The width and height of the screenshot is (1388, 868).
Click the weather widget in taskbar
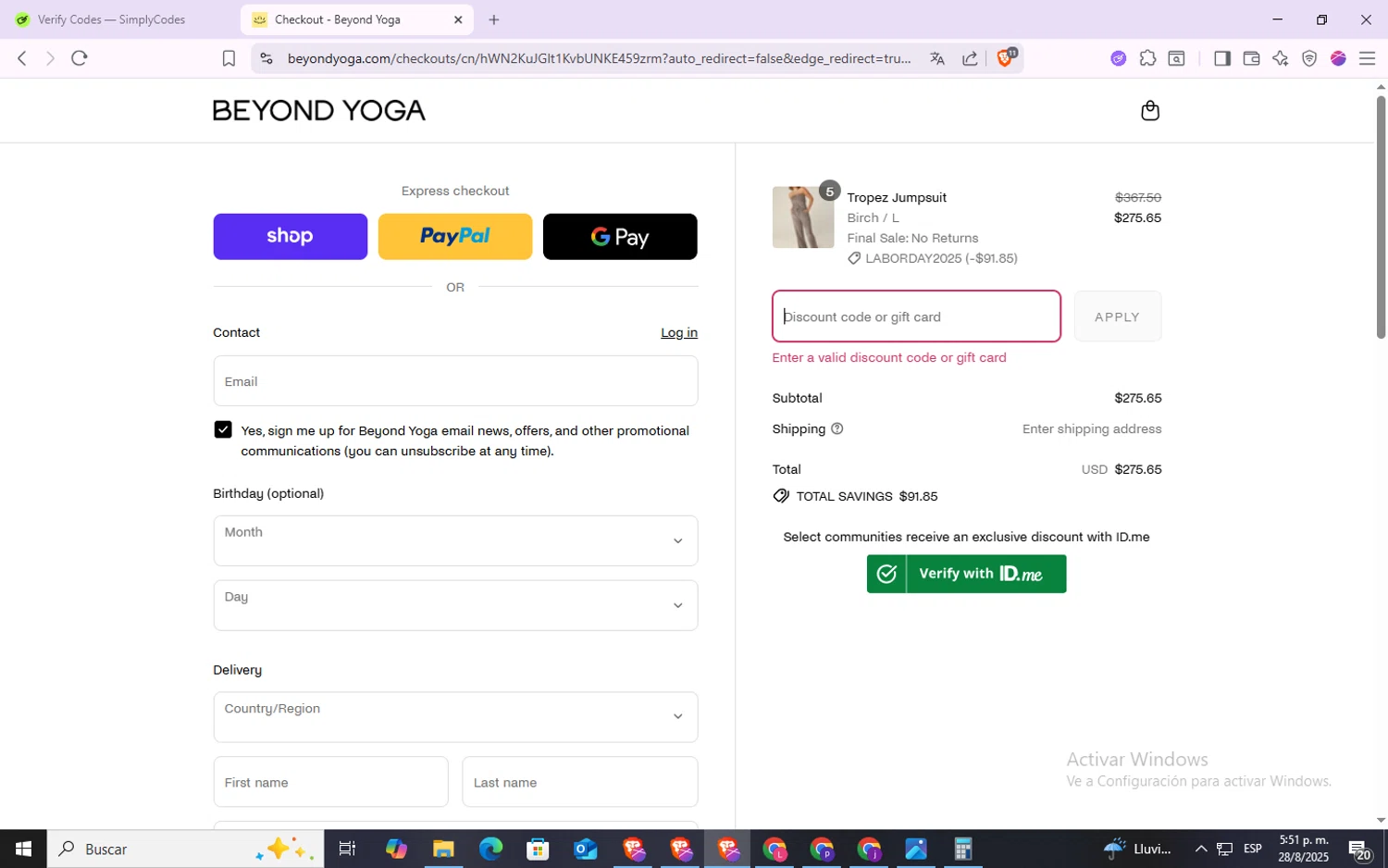tap(1138, 849)
